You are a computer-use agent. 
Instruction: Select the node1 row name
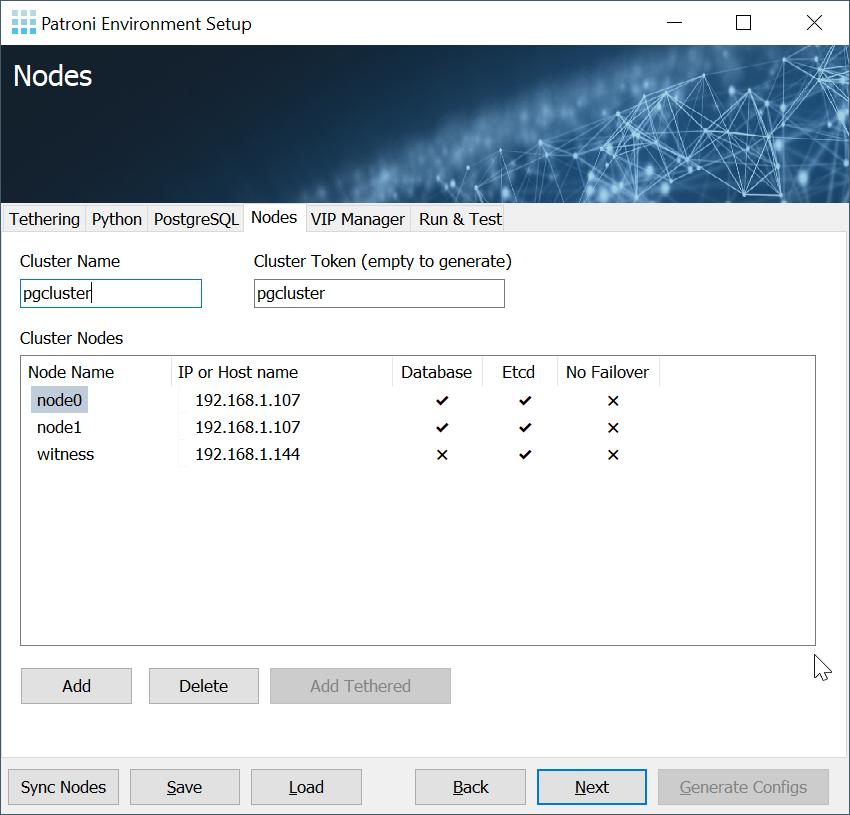[58, 427]
